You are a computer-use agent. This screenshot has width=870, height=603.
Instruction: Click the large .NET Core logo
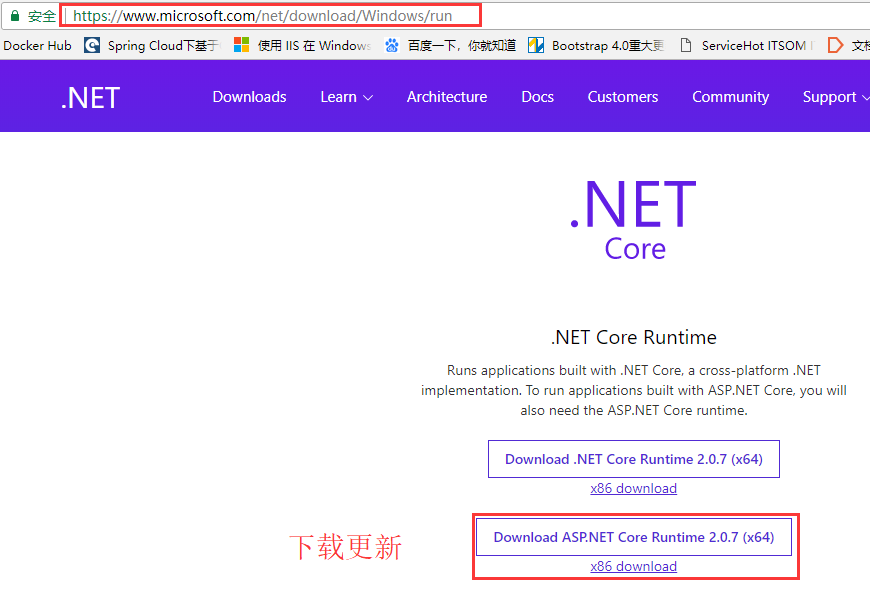click(x=633, y=220)
